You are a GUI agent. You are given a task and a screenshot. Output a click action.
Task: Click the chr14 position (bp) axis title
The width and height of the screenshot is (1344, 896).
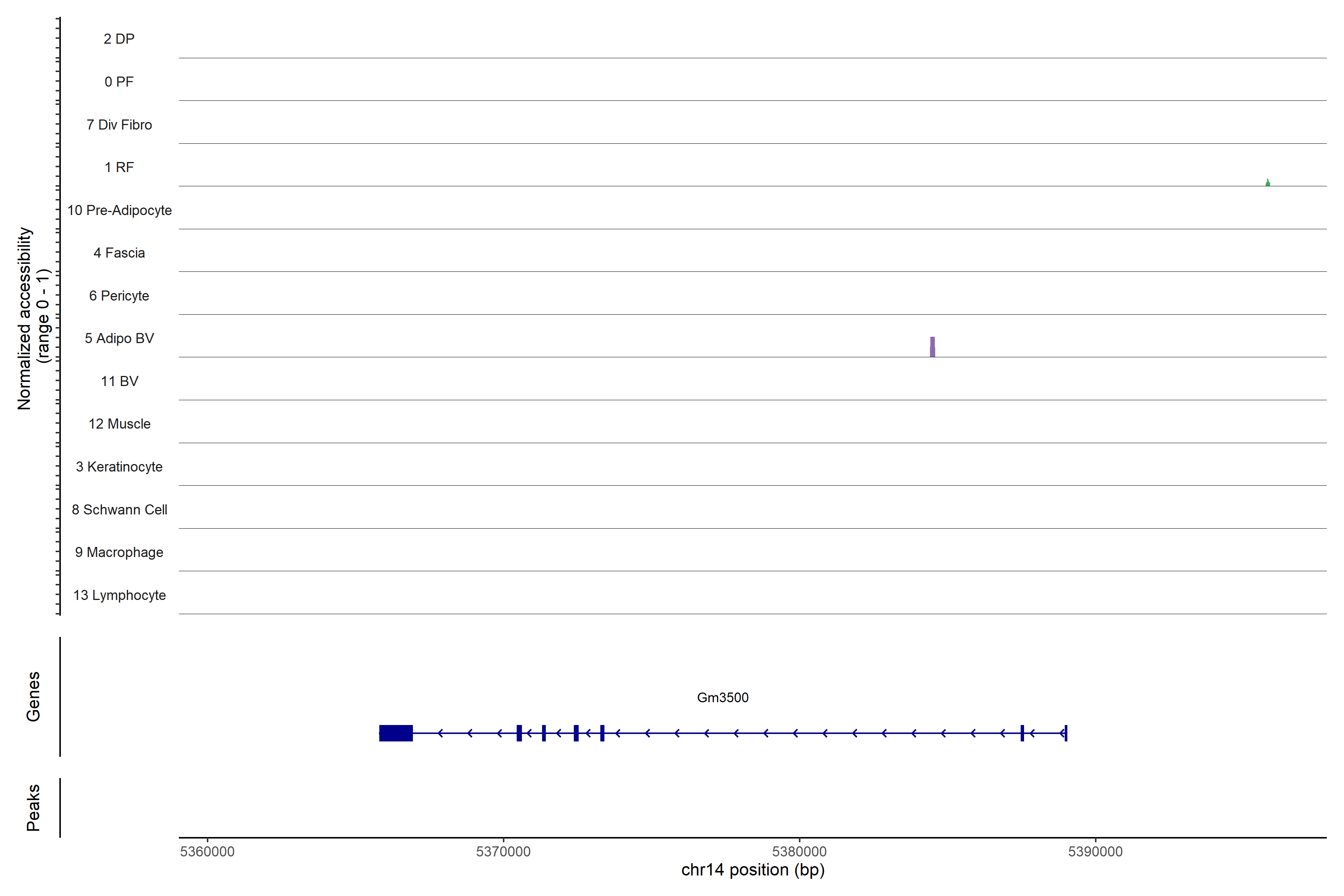[x=753, y=870]
